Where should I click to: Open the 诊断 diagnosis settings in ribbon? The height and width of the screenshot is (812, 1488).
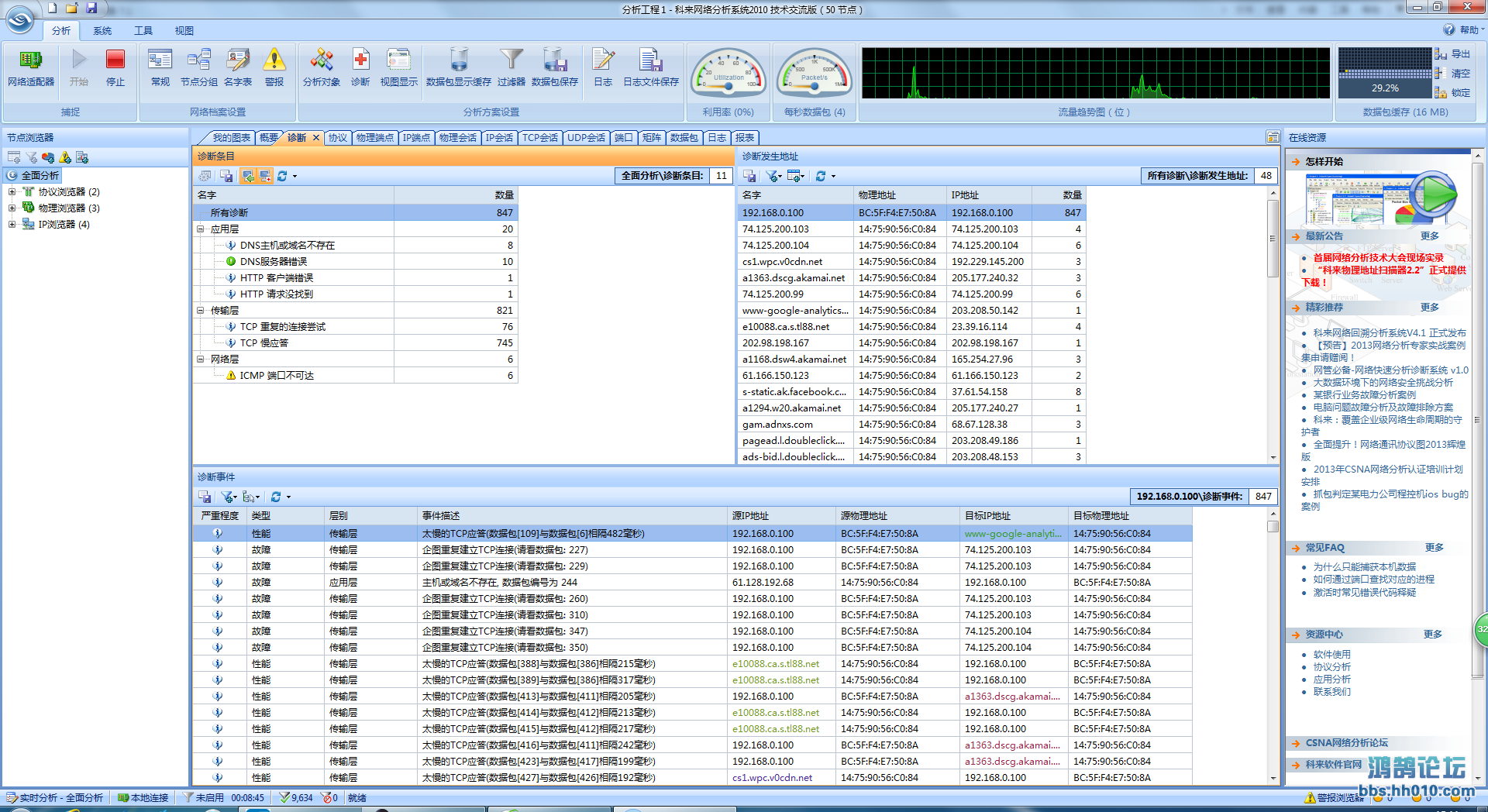tap(360, 67)
